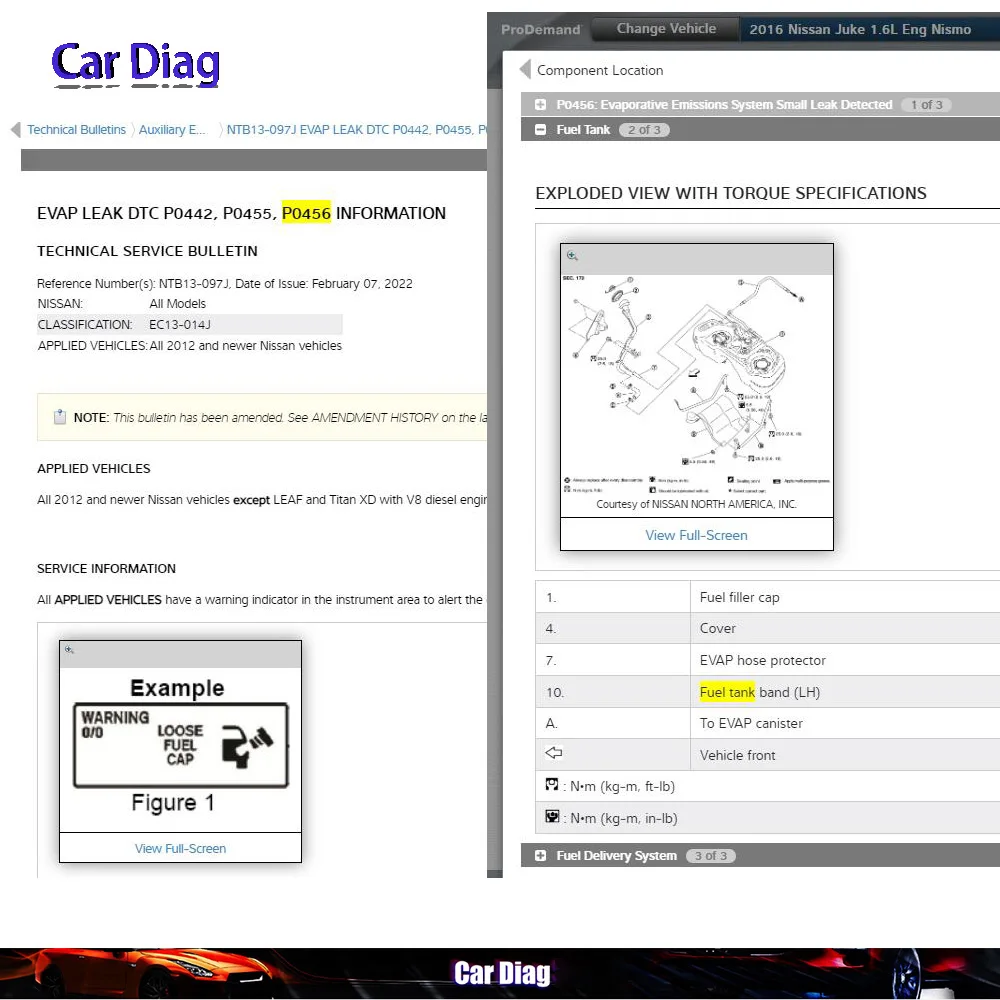
Task: Select the APPLIED VEHICLES heading
Action: 94,468
